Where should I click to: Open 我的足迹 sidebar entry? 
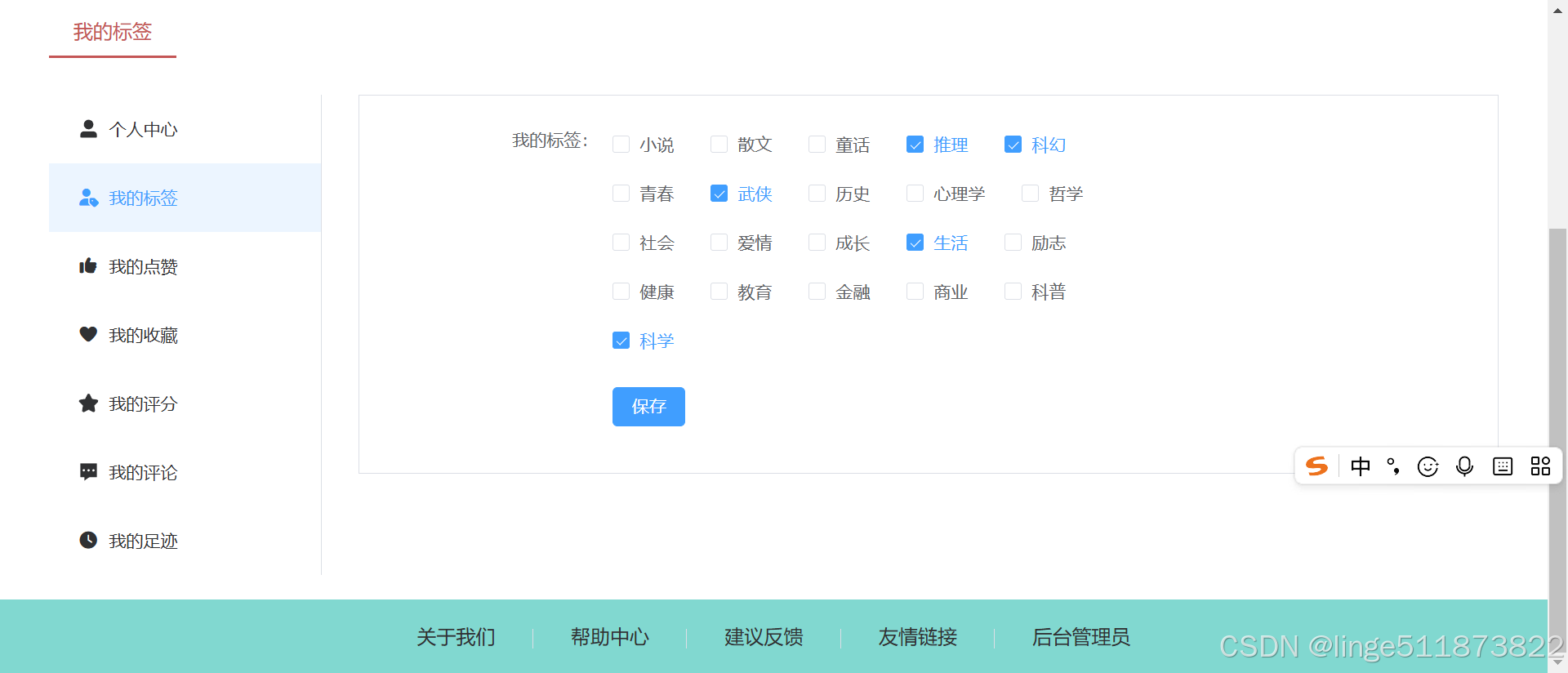(185, 541)
